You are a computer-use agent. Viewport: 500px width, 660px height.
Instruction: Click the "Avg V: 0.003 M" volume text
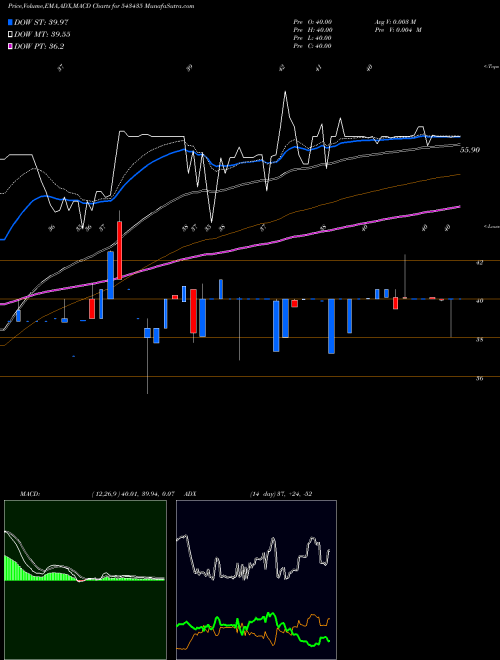coord(395,22)
